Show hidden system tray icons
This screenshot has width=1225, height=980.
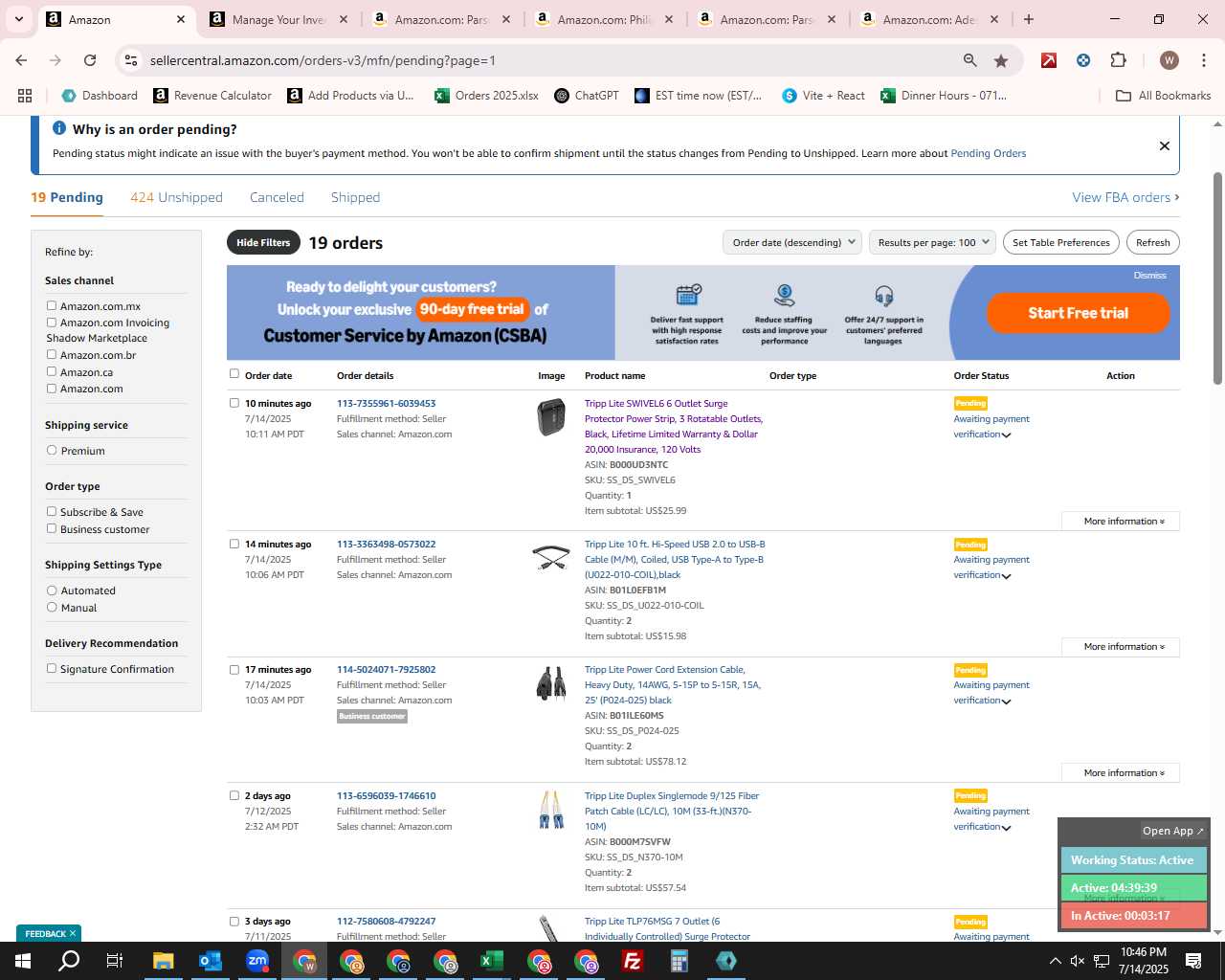1055,961
